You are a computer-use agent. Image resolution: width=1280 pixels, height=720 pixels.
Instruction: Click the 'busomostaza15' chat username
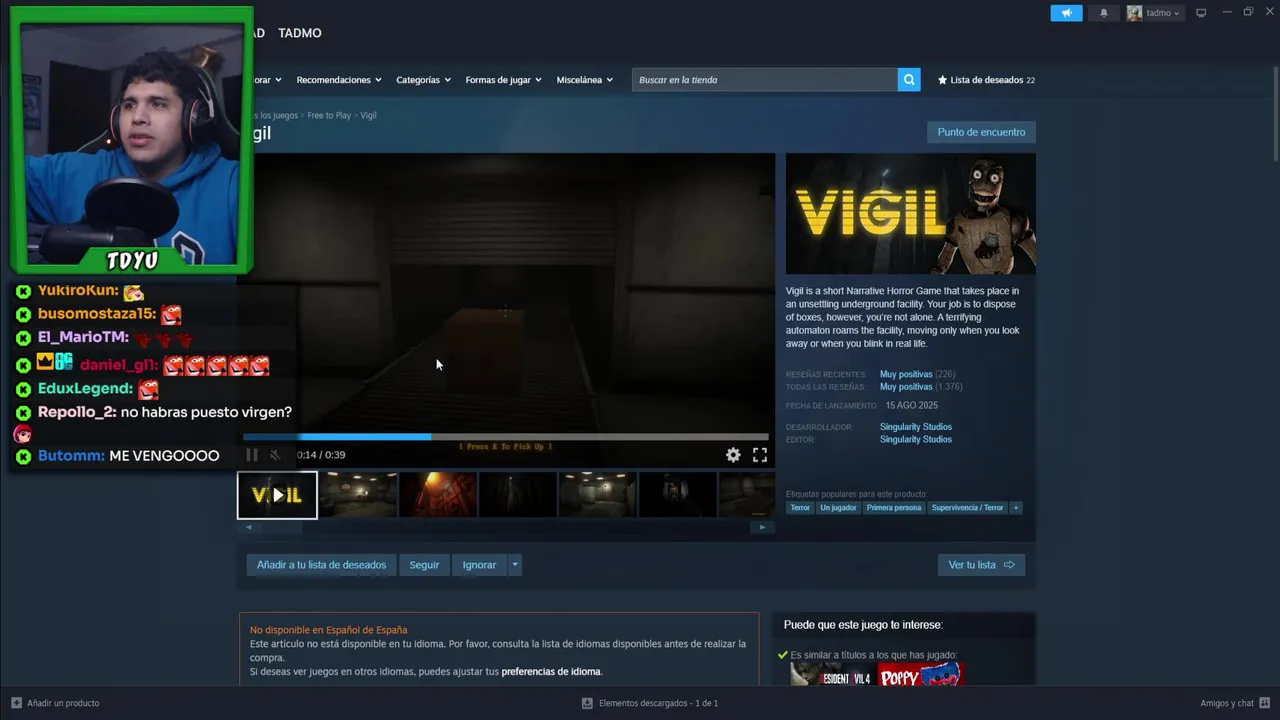pyautogui.click(x=96, y=314)
